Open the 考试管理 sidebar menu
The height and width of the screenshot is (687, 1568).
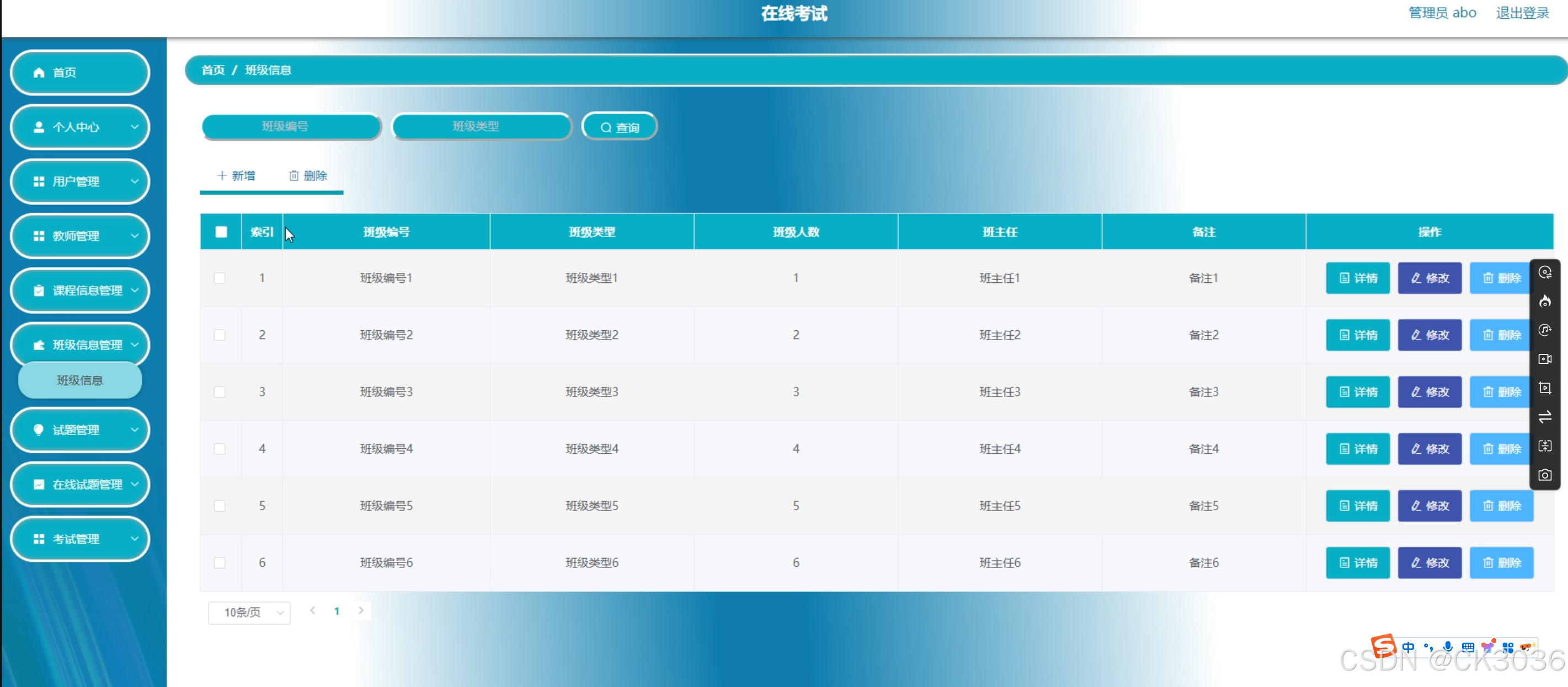point(80,539)
